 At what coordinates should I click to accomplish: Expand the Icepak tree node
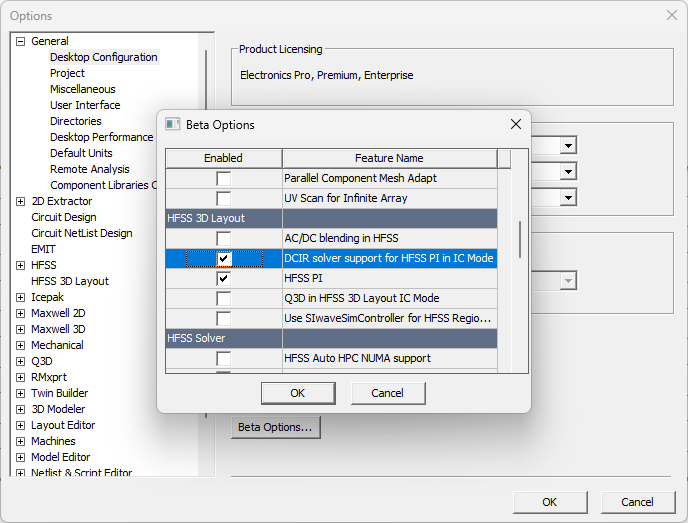[20, 297]
